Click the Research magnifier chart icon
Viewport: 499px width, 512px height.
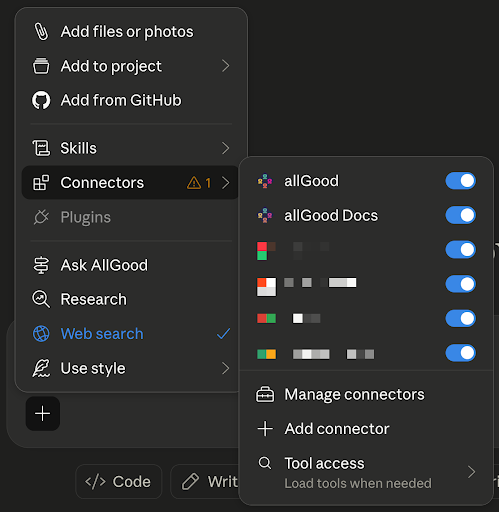pyautogui.click(x=41, y=299)
